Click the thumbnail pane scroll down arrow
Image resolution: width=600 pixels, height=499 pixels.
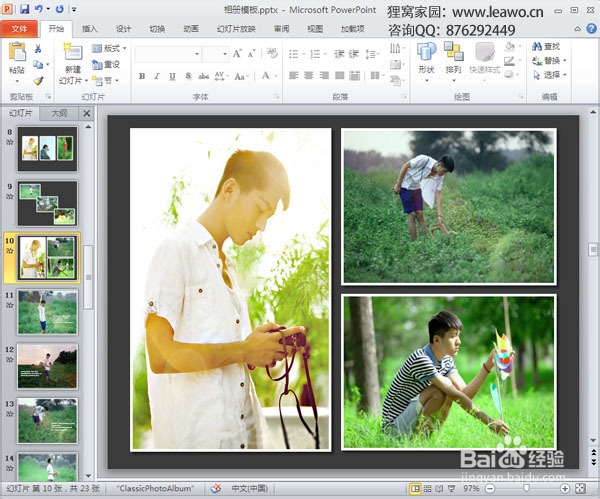88,476
